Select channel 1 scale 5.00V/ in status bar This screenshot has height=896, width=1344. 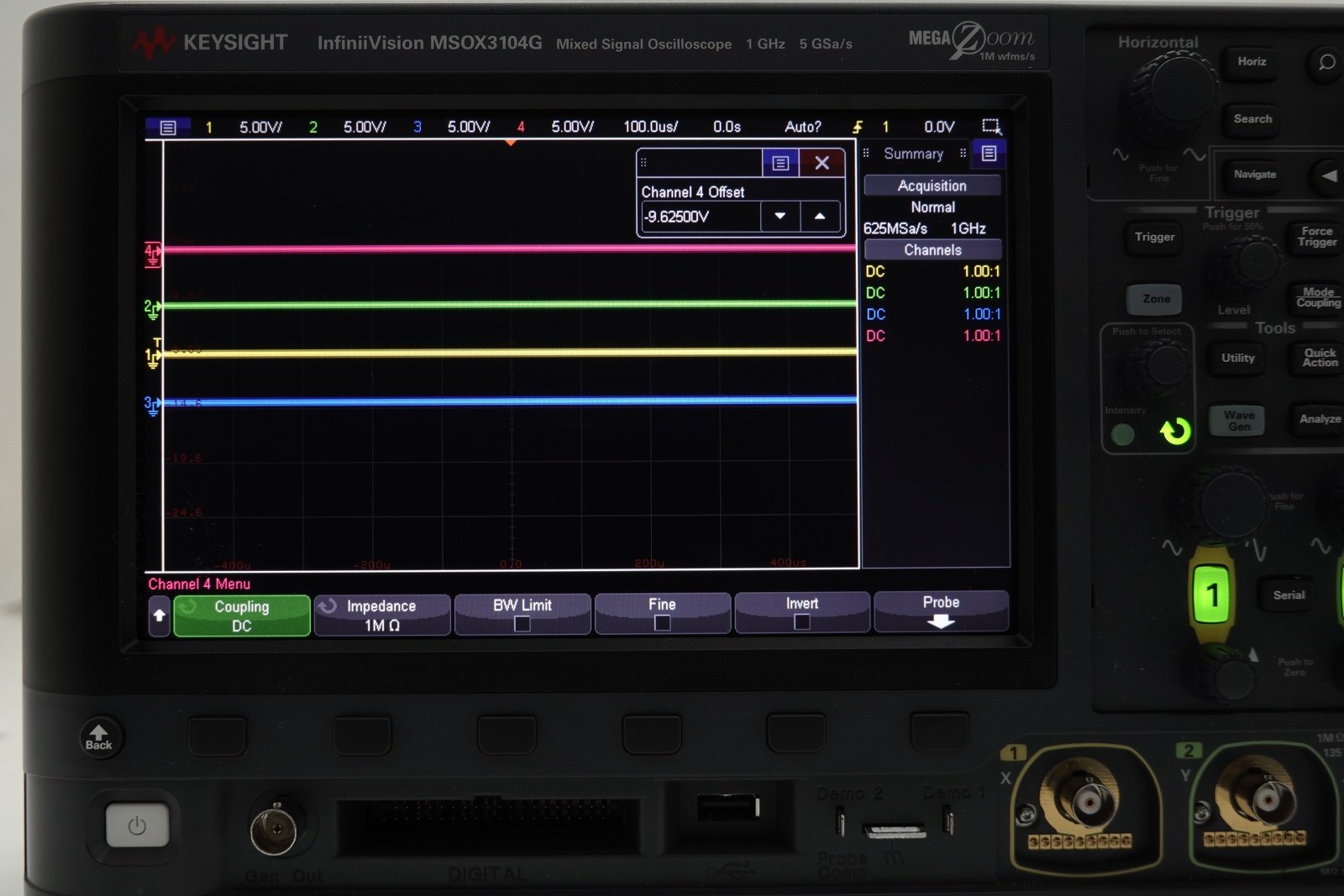tap(260, 128)
